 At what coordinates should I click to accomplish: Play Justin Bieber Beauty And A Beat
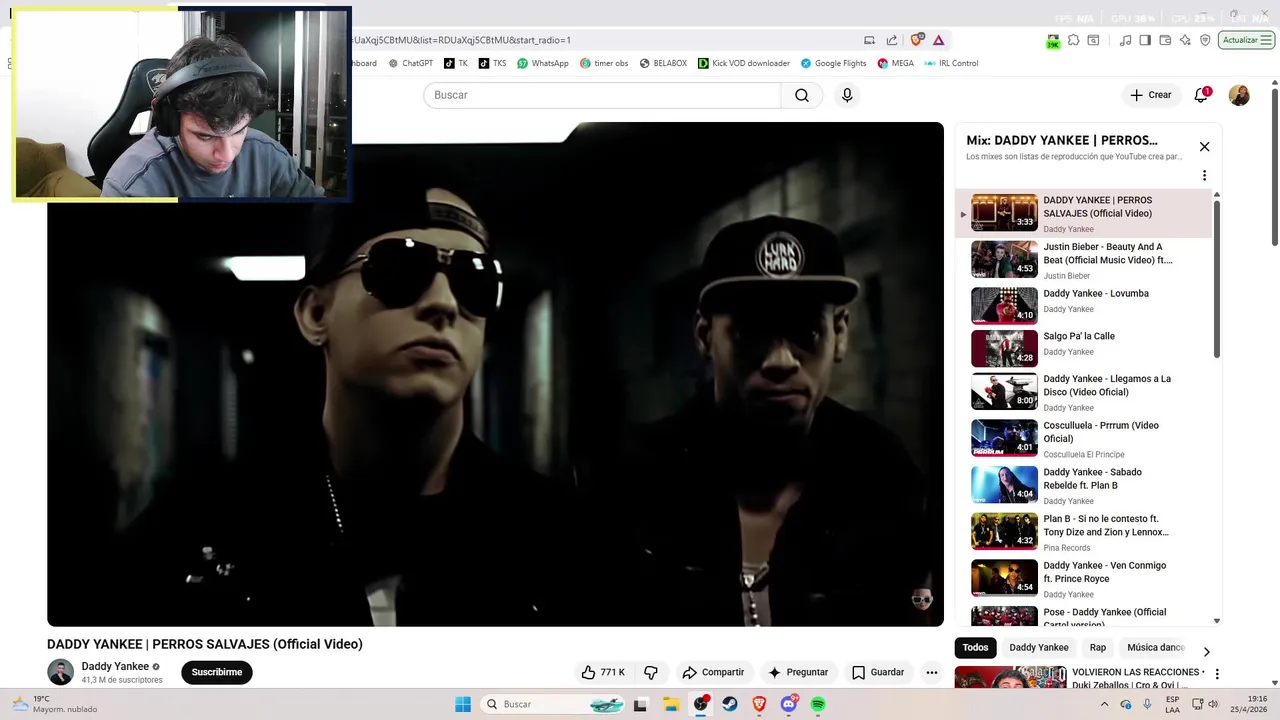click(1084, 260)
